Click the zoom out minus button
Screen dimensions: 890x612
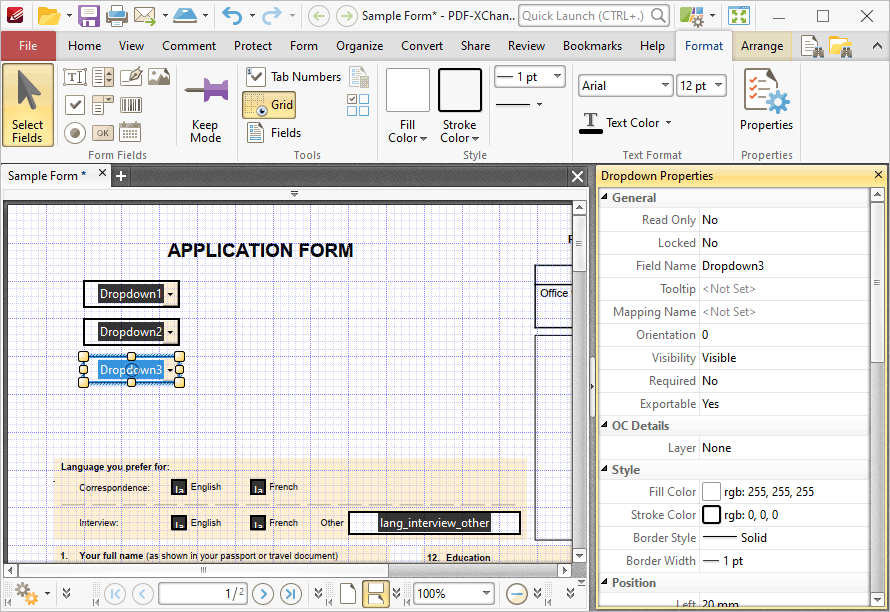(x=517, y=594)
